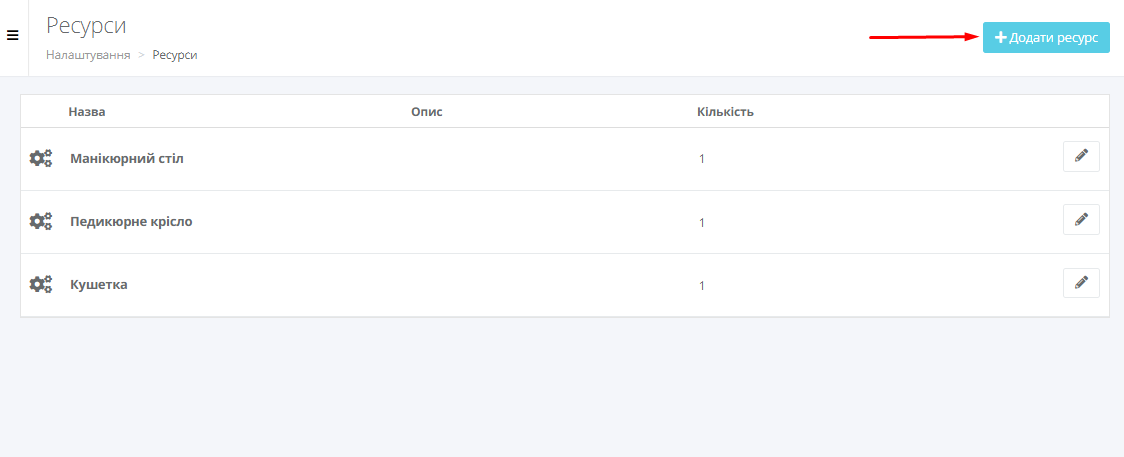Screen dimensions: 1124x457
Task: Open the Кушетка resource name
Action: (99, 284)
